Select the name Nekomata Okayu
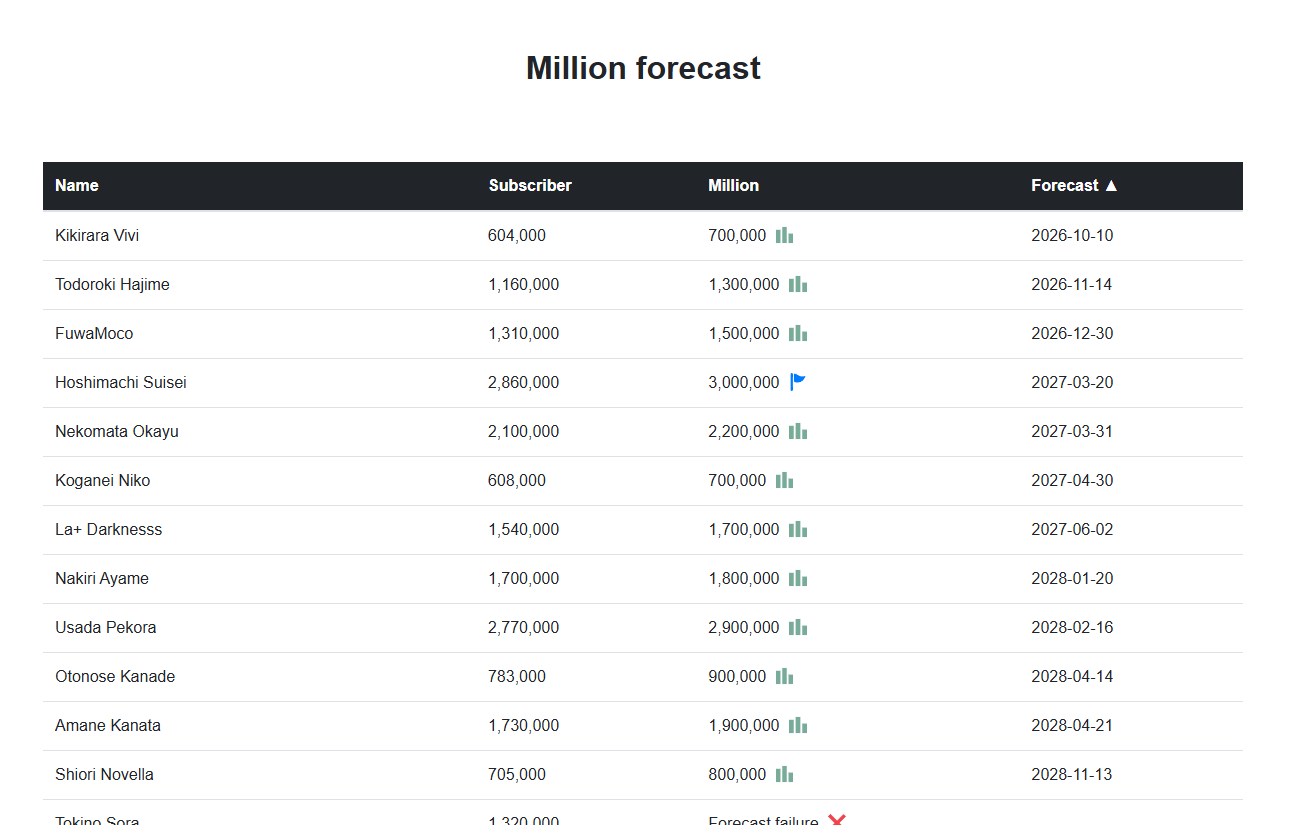This screenshot has width=1315, height=825. [x=117, y=432]
